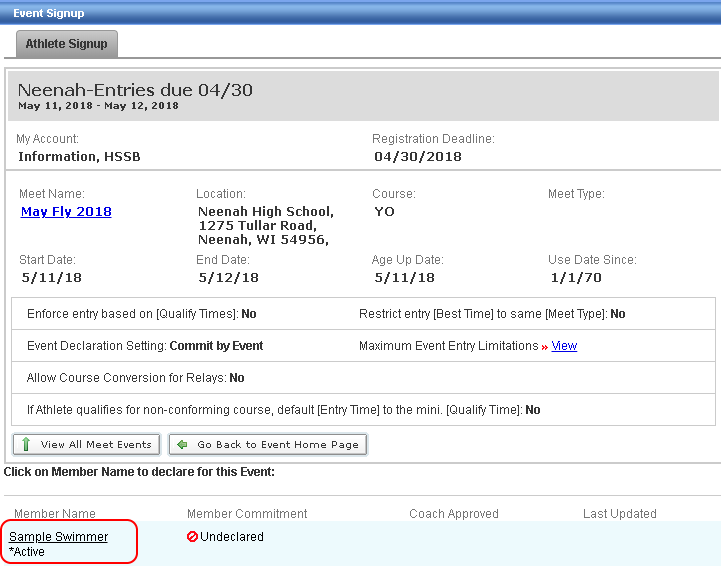Click green up-arrow icon on View All Meet Events
721x566 pixels.
[26, 444]
